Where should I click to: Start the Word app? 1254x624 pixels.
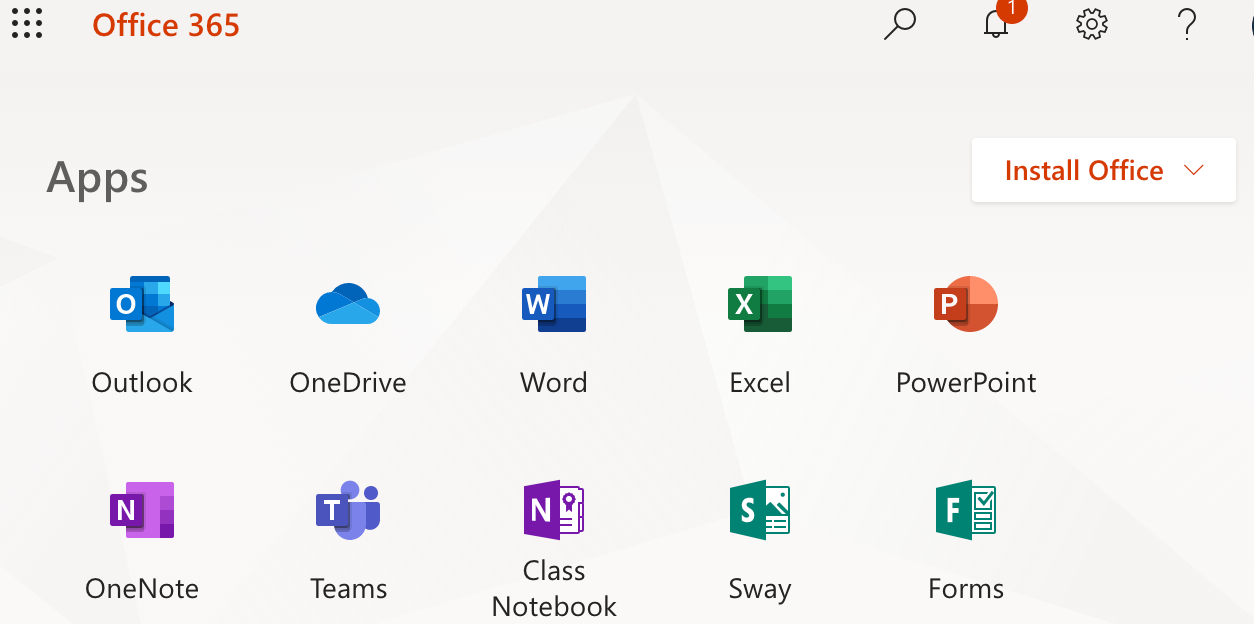pyautogui.click(x=554, y=336)
